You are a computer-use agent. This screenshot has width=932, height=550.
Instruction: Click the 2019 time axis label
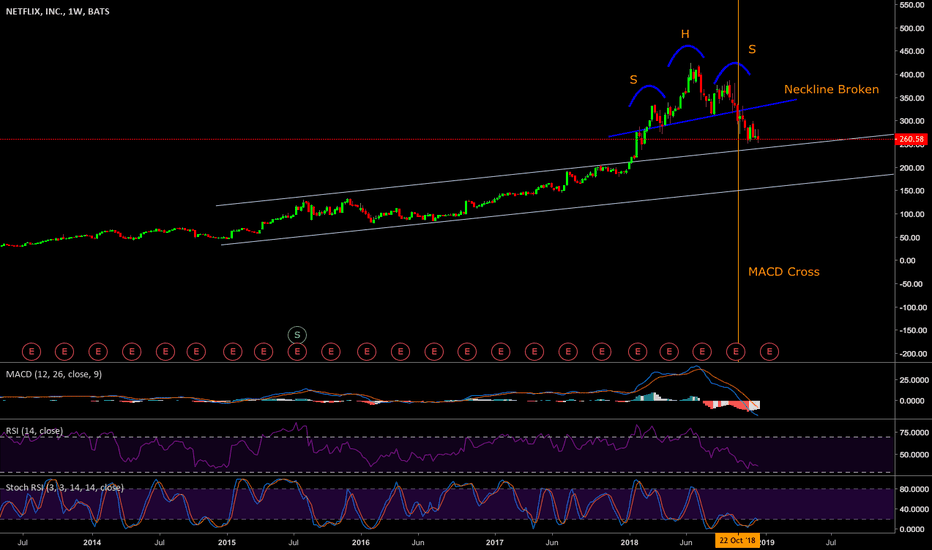tap(767, 542)
